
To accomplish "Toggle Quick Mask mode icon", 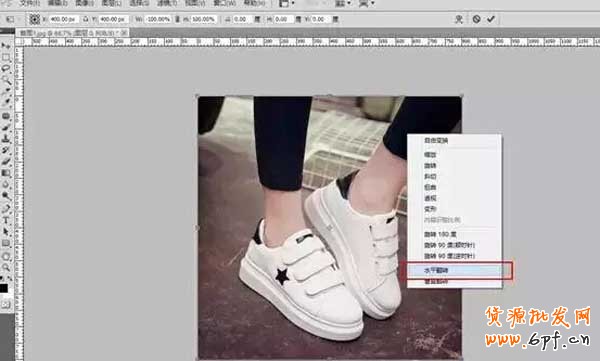I will click(5, 305).
